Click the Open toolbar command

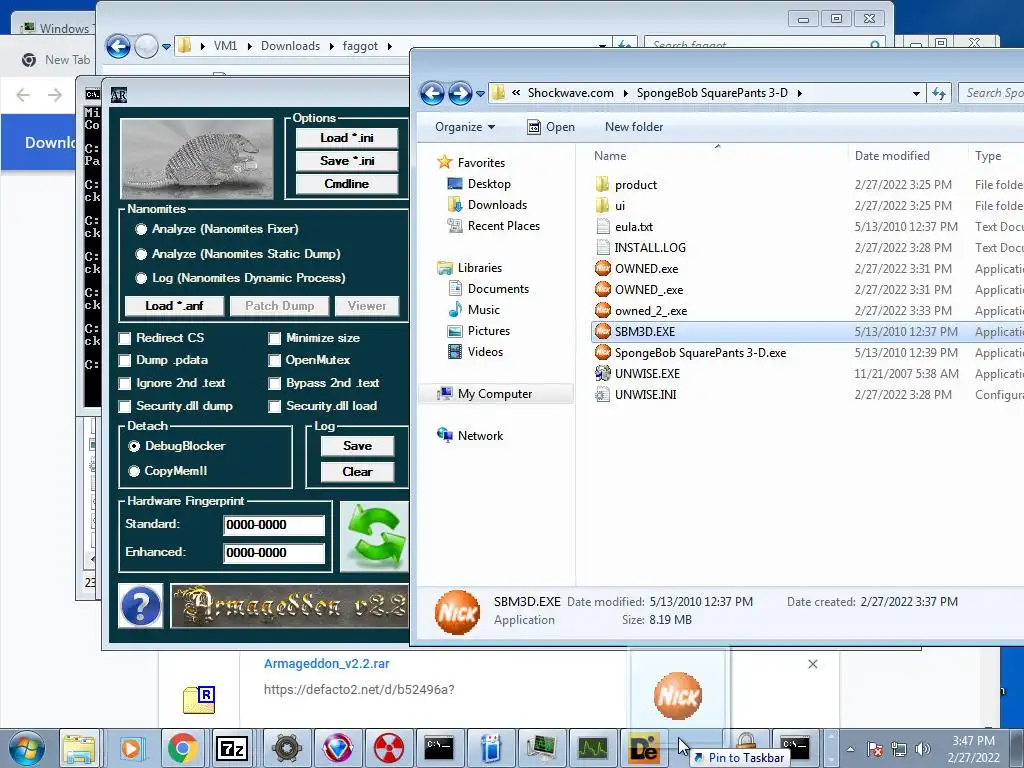[551, 127]
